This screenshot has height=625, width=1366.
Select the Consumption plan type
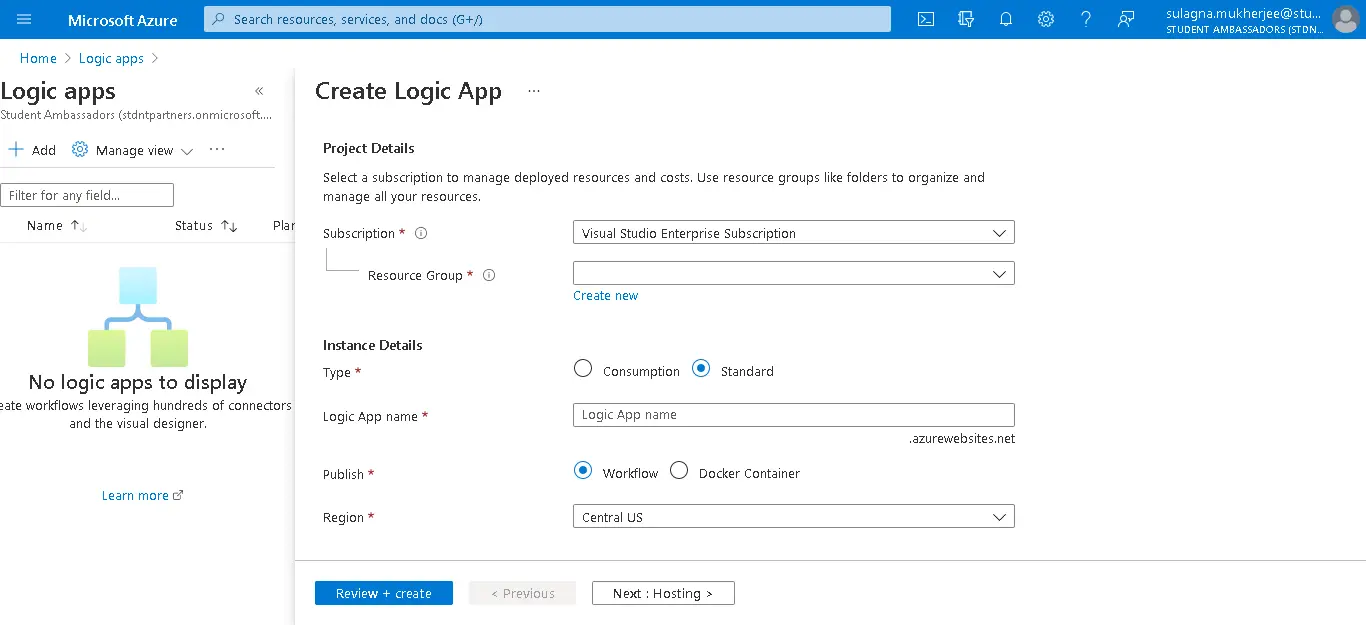(583, 368)
